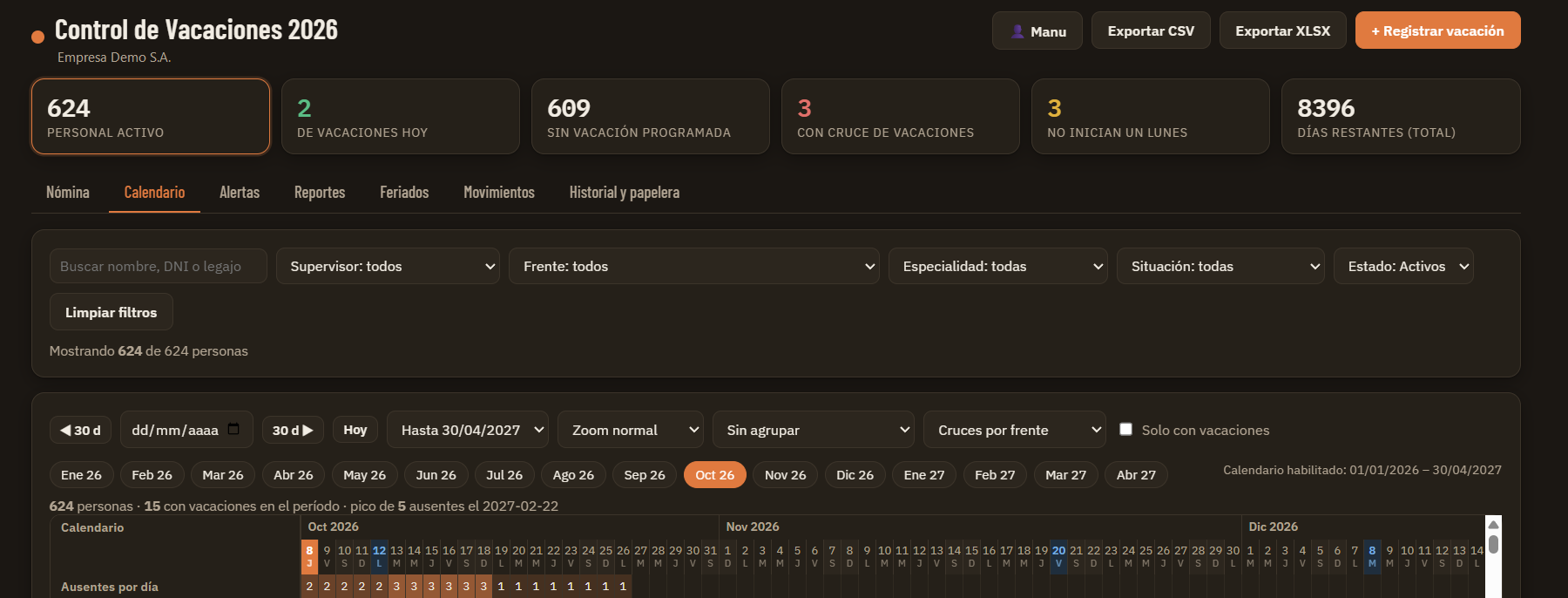
Task: Jump to Feb 26 month chip
Action: pos(152,474)
